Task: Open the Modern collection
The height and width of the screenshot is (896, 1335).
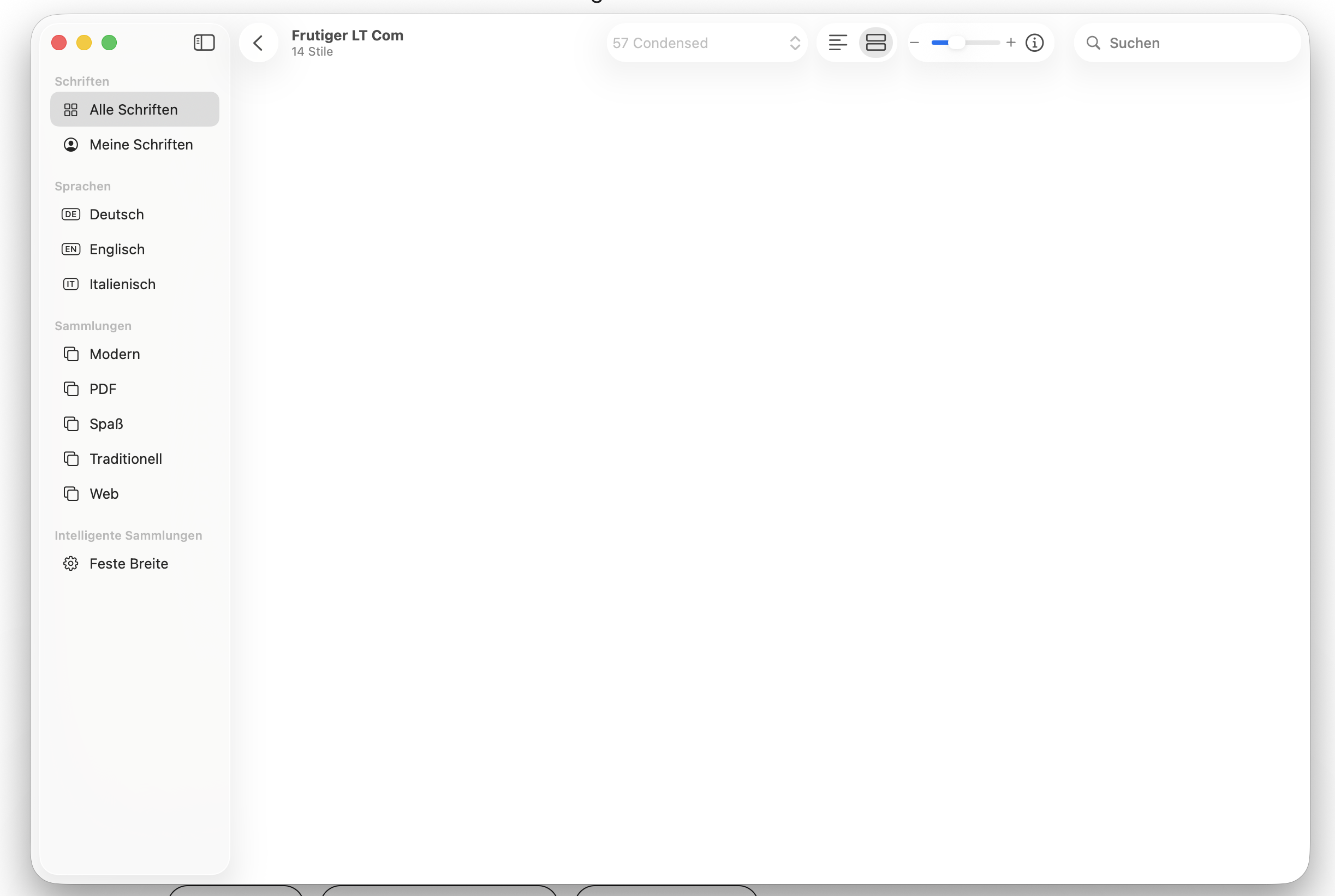Action: [x=114, y=354]
